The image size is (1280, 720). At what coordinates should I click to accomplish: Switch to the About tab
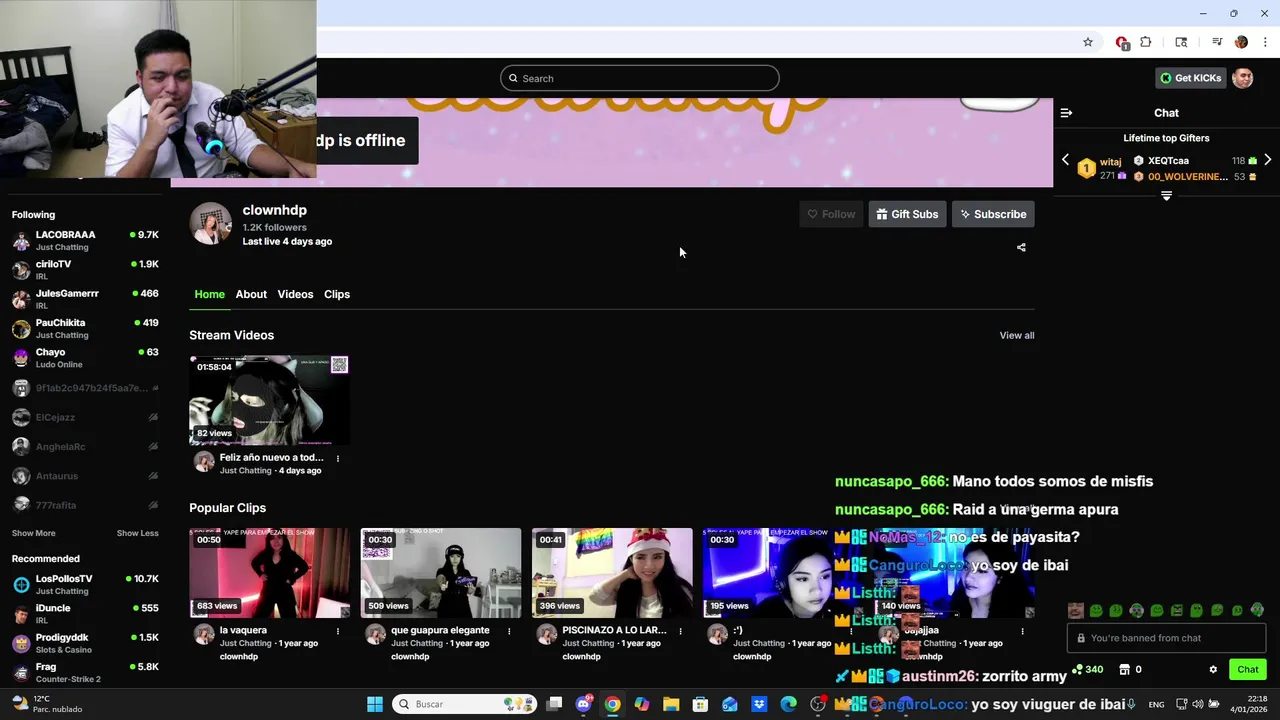(x=251, y=294)
